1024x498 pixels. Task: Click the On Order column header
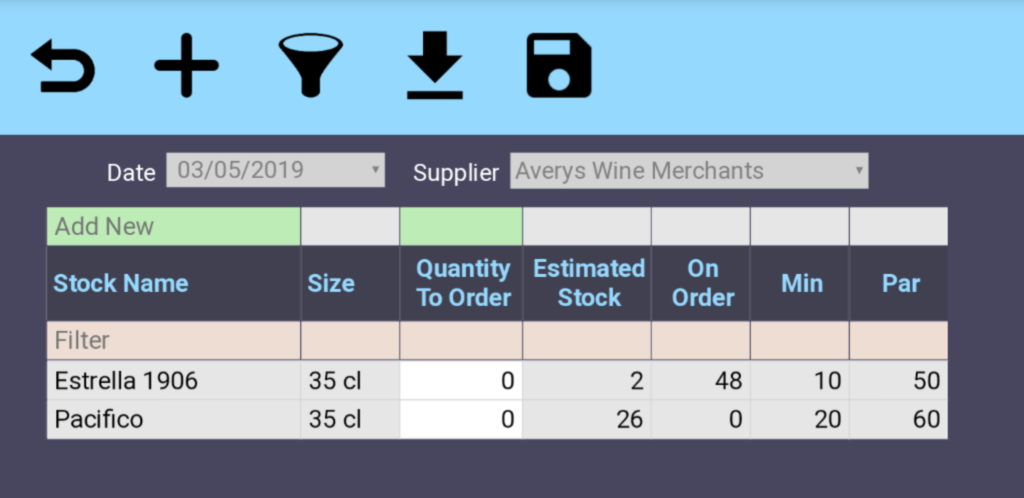click(703, 284)
